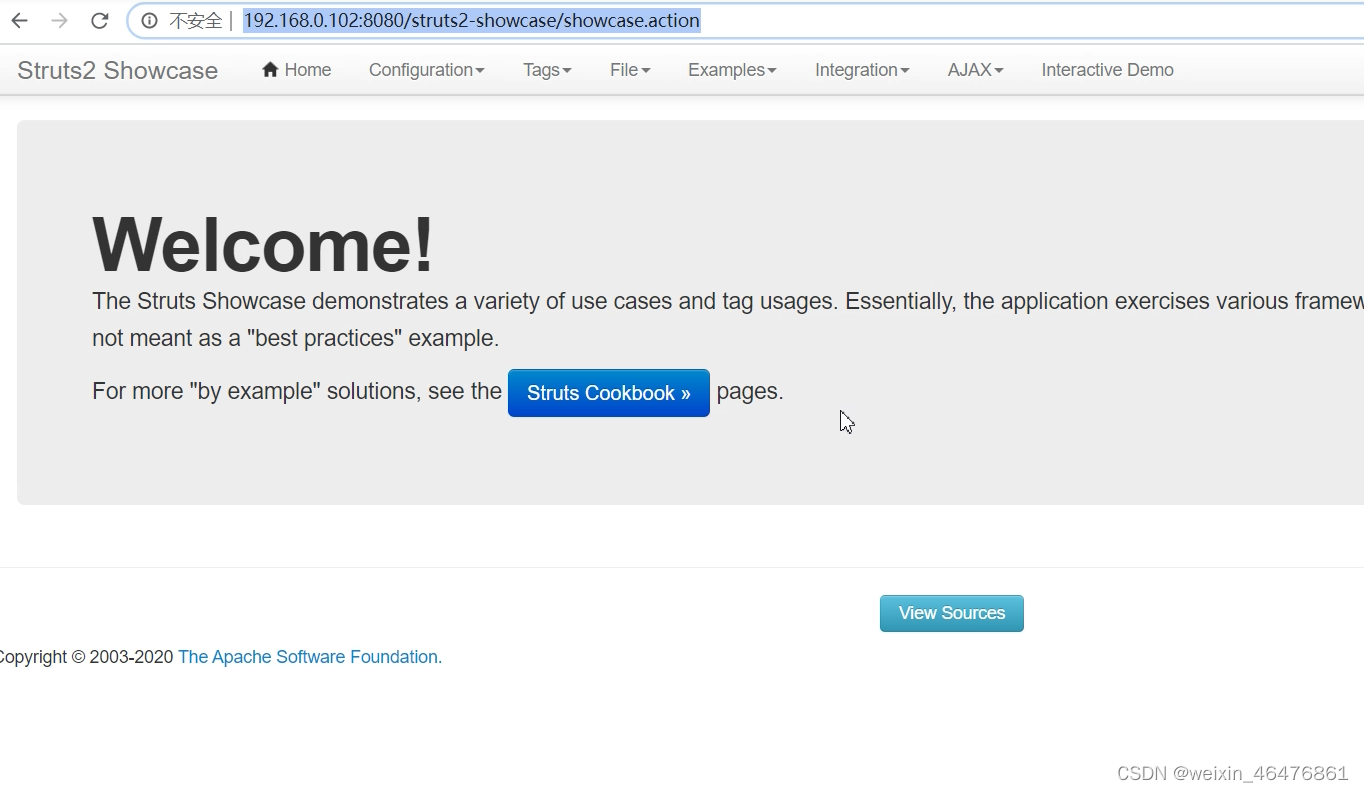
Task: Open the Examples dropdown menu
Action: [732, 70]
